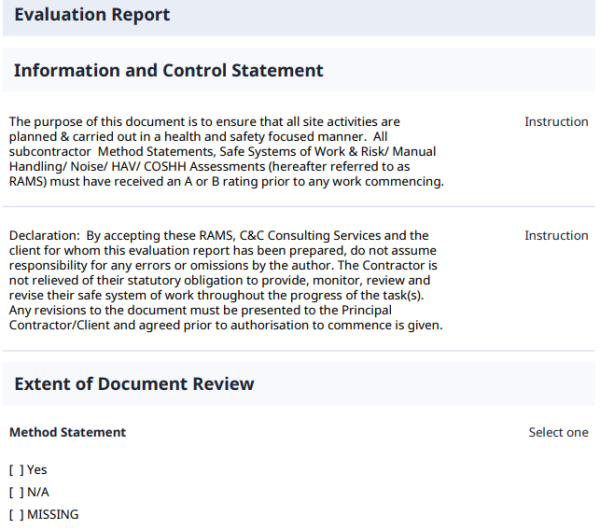Screen dimensions: 600x529
Task: Click the purpose of this document paragraph
Action: pos(200,152)
